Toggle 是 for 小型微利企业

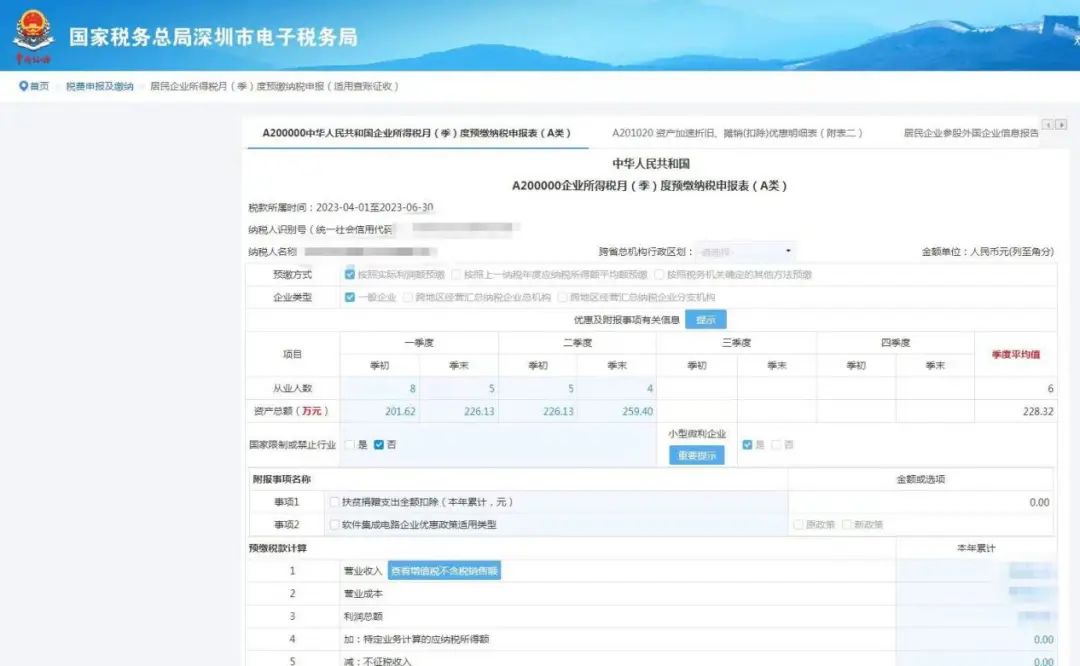click(747, 445)
